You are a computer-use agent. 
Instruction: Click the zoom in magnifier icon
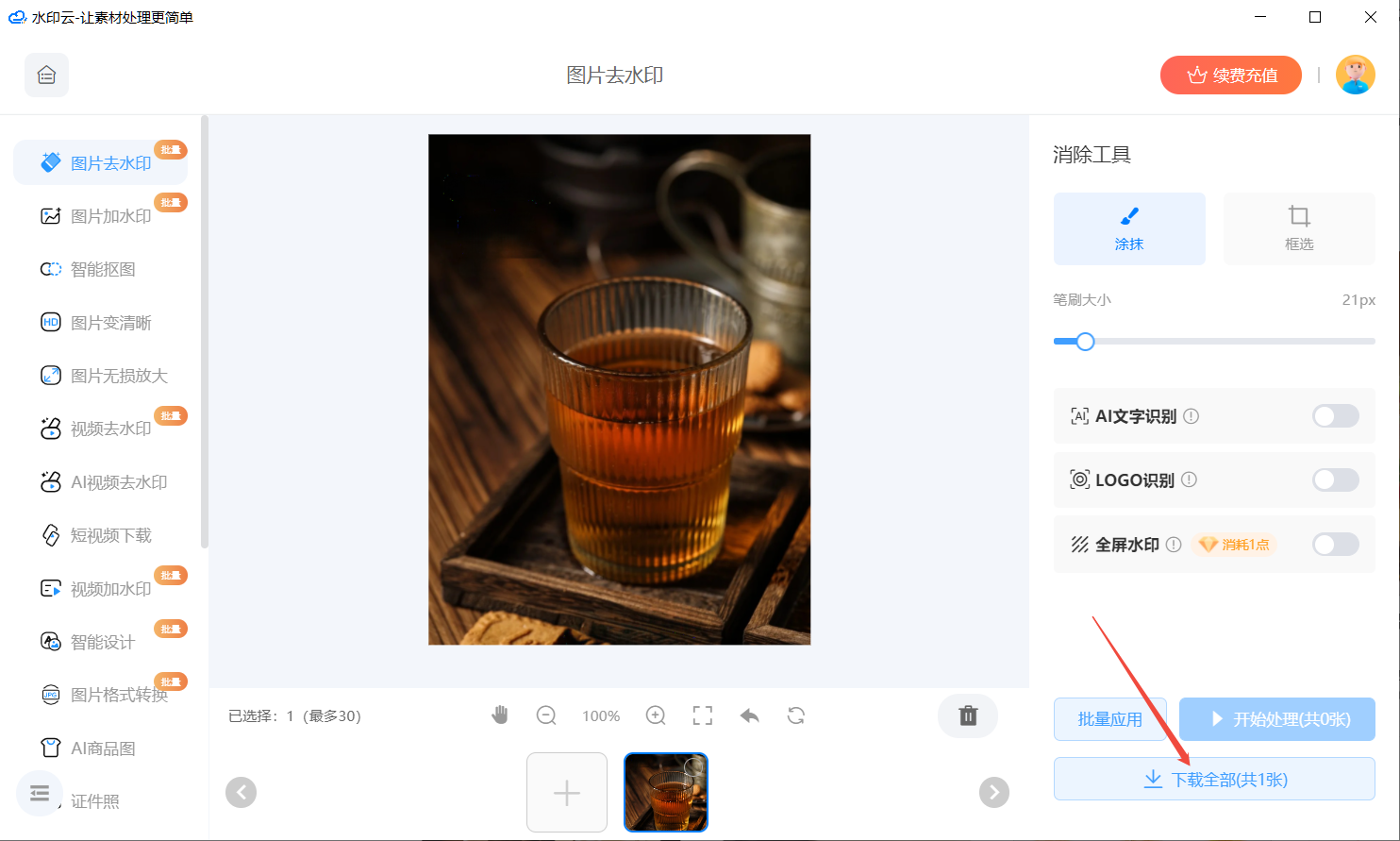(656, 715)
